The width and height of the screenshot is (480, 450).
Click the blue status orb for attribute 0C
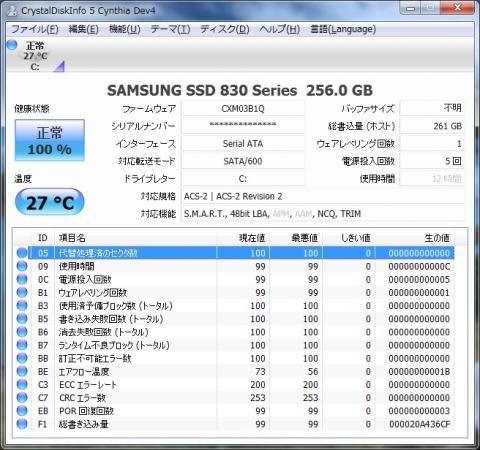[22, 279]
